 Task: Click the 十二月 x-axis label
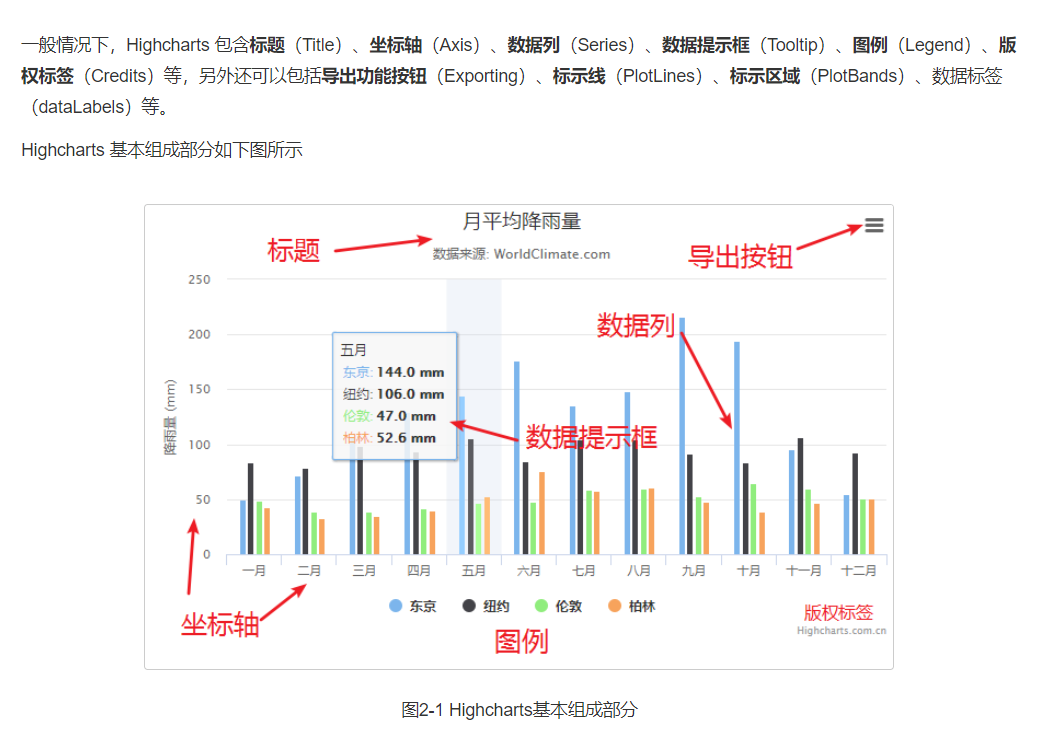[x=859, y=571]
